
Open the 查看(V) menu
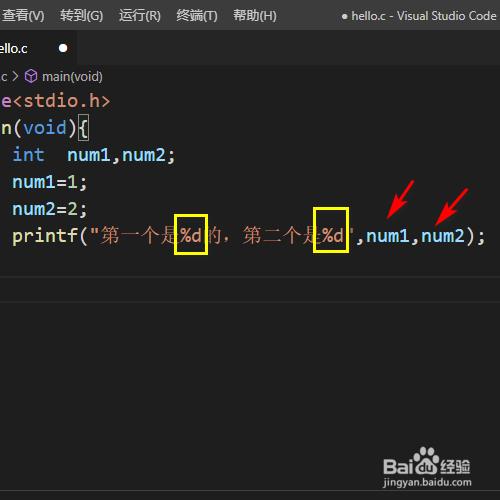(x=23, y=15)
